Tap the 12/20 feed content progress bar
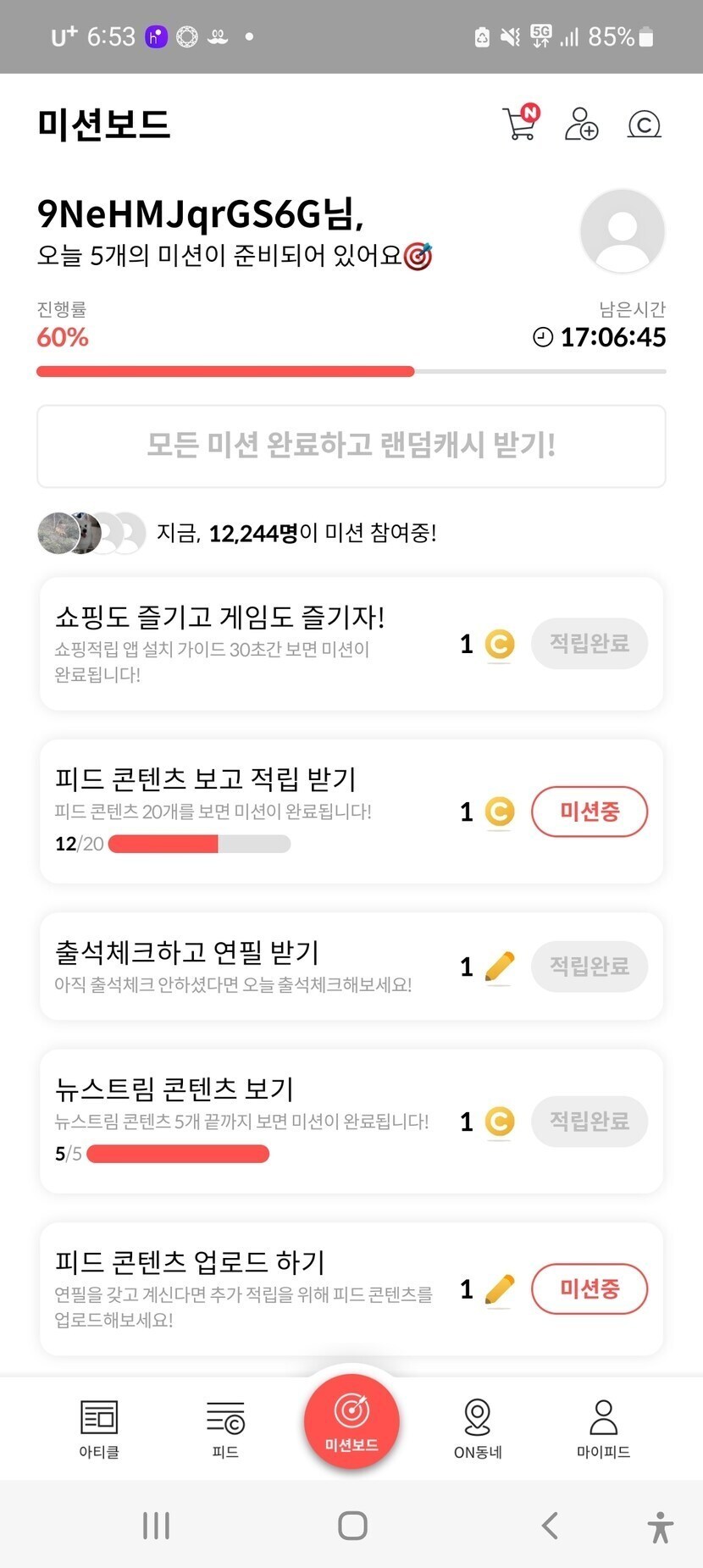Image resolution: width=703 pixels, height=1568 pixels. [x=199, y=844]
